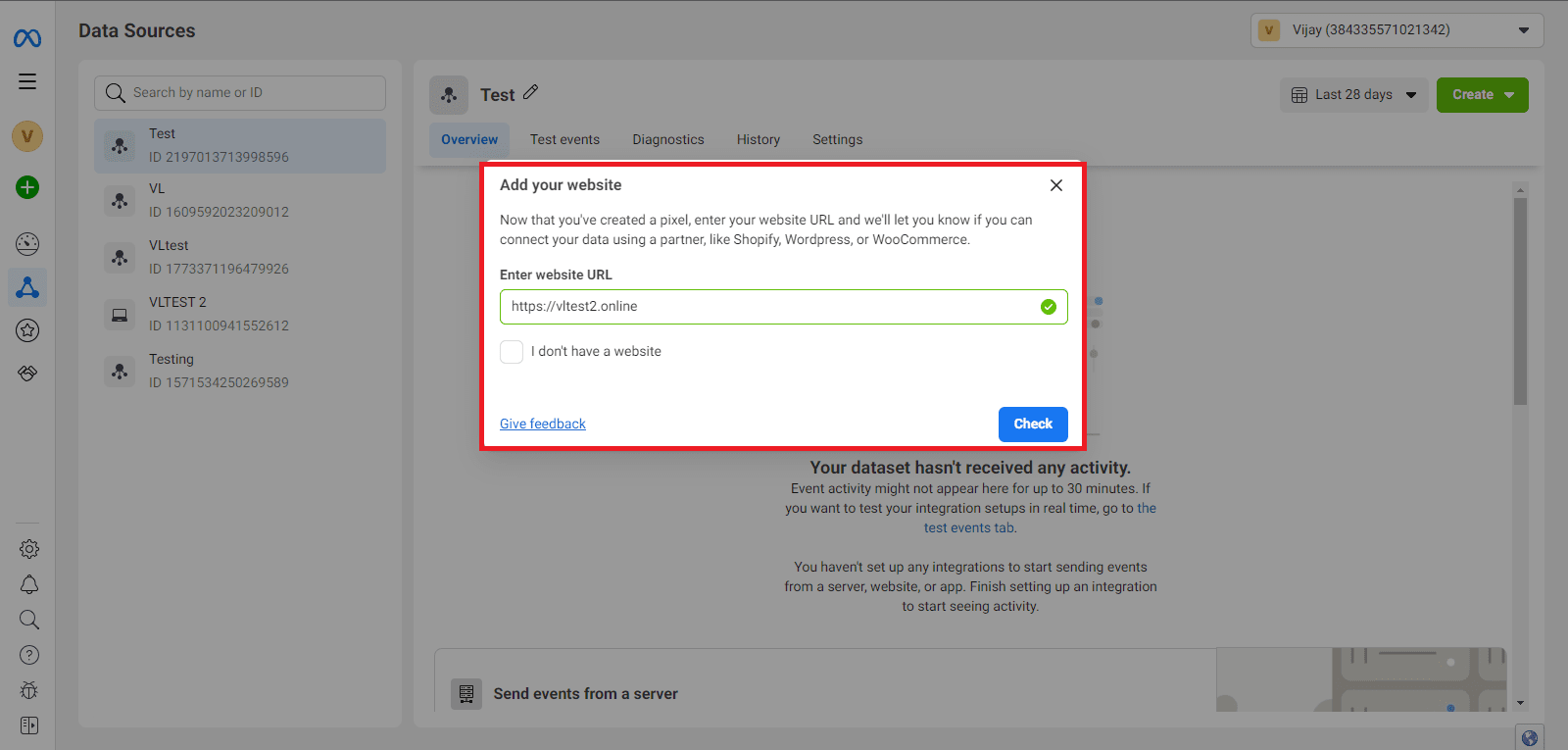Switch to the Diagnostics tab
Image resolution: width=1568 pixels, height=750 pixels.
(x=667, y=140)
